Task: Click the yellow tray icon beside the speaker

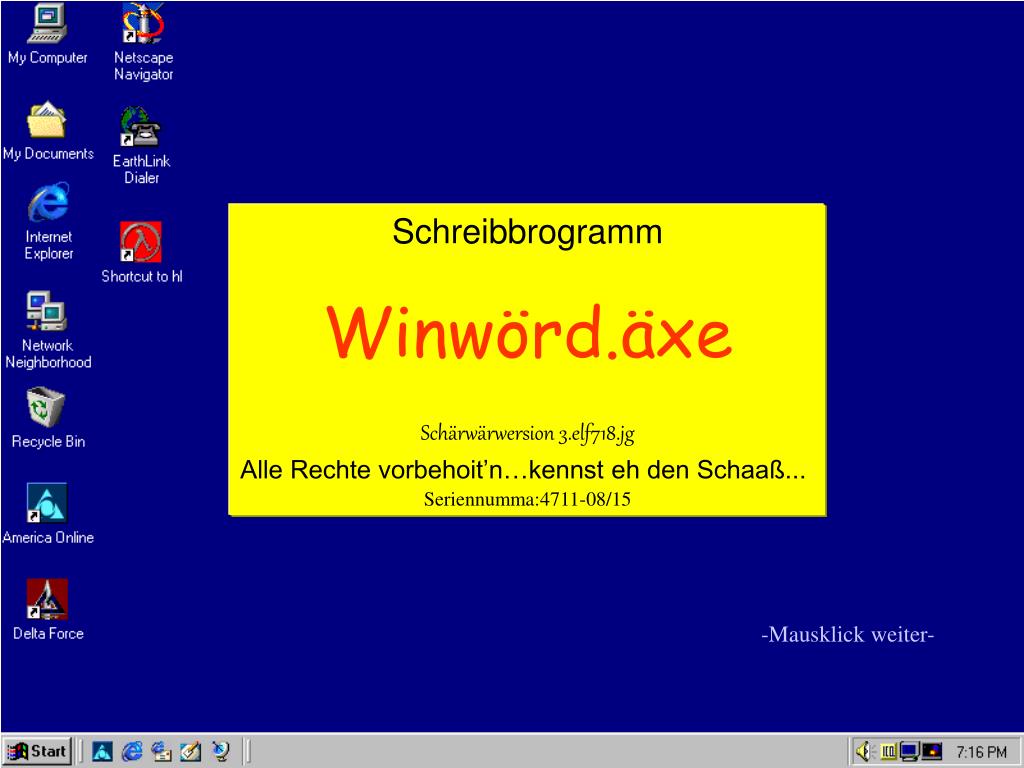Action: pyautogui.click(x=888, y=752)
